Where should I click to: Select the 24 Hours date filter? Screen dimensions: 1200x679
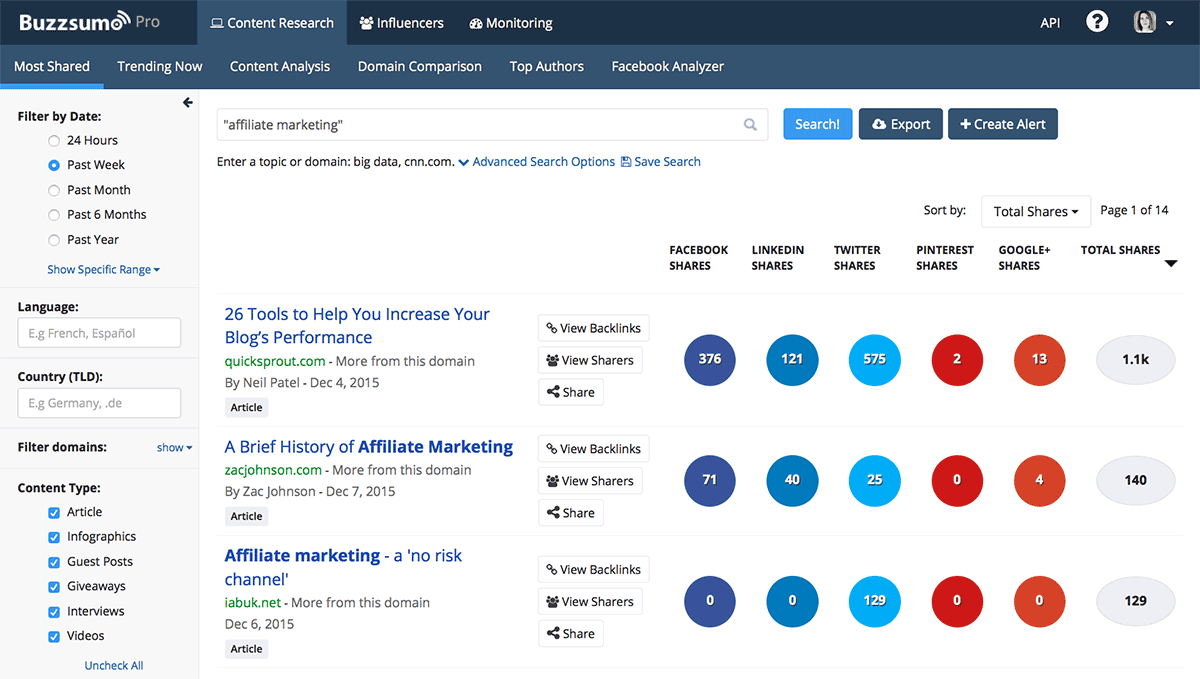pos(54,141)
